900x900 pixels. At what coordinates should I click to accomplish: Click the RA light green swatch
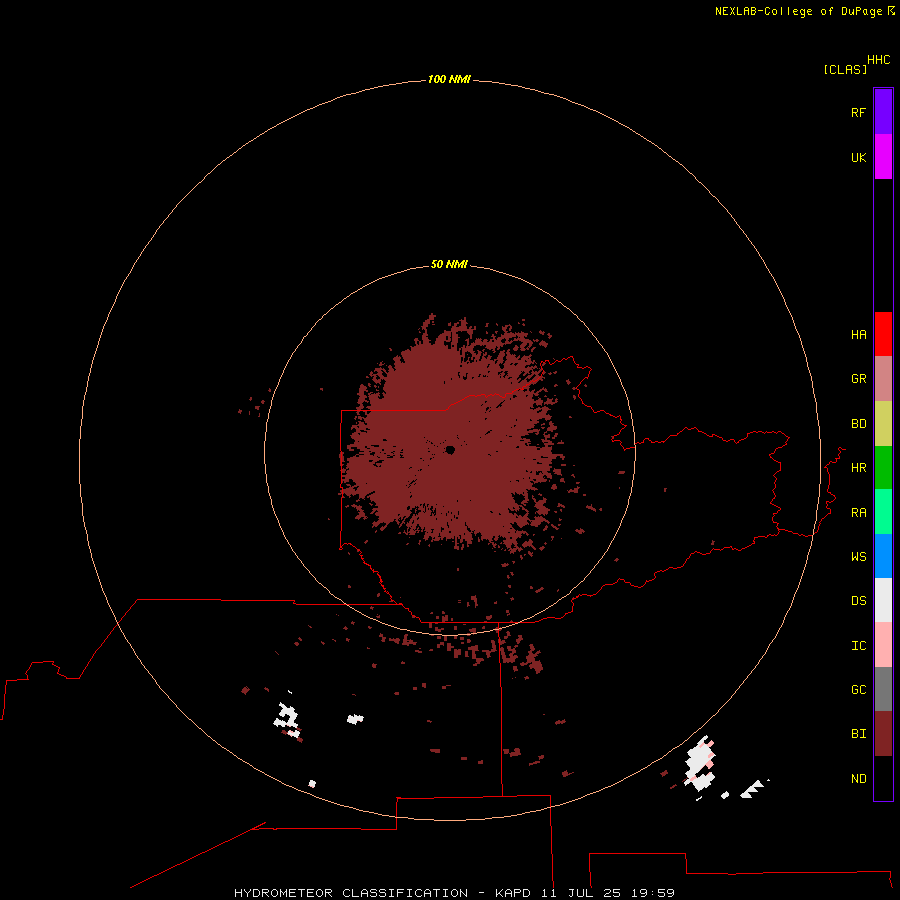(x=883, y=512)
